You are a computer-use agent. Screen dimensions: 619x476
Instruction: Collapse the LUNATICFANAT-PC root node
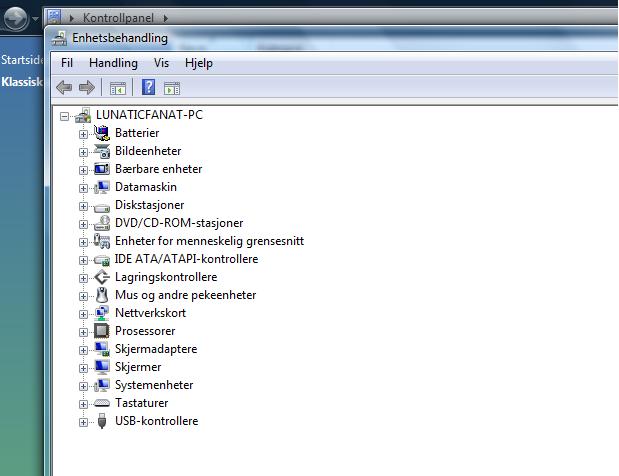tap(64, 116)
